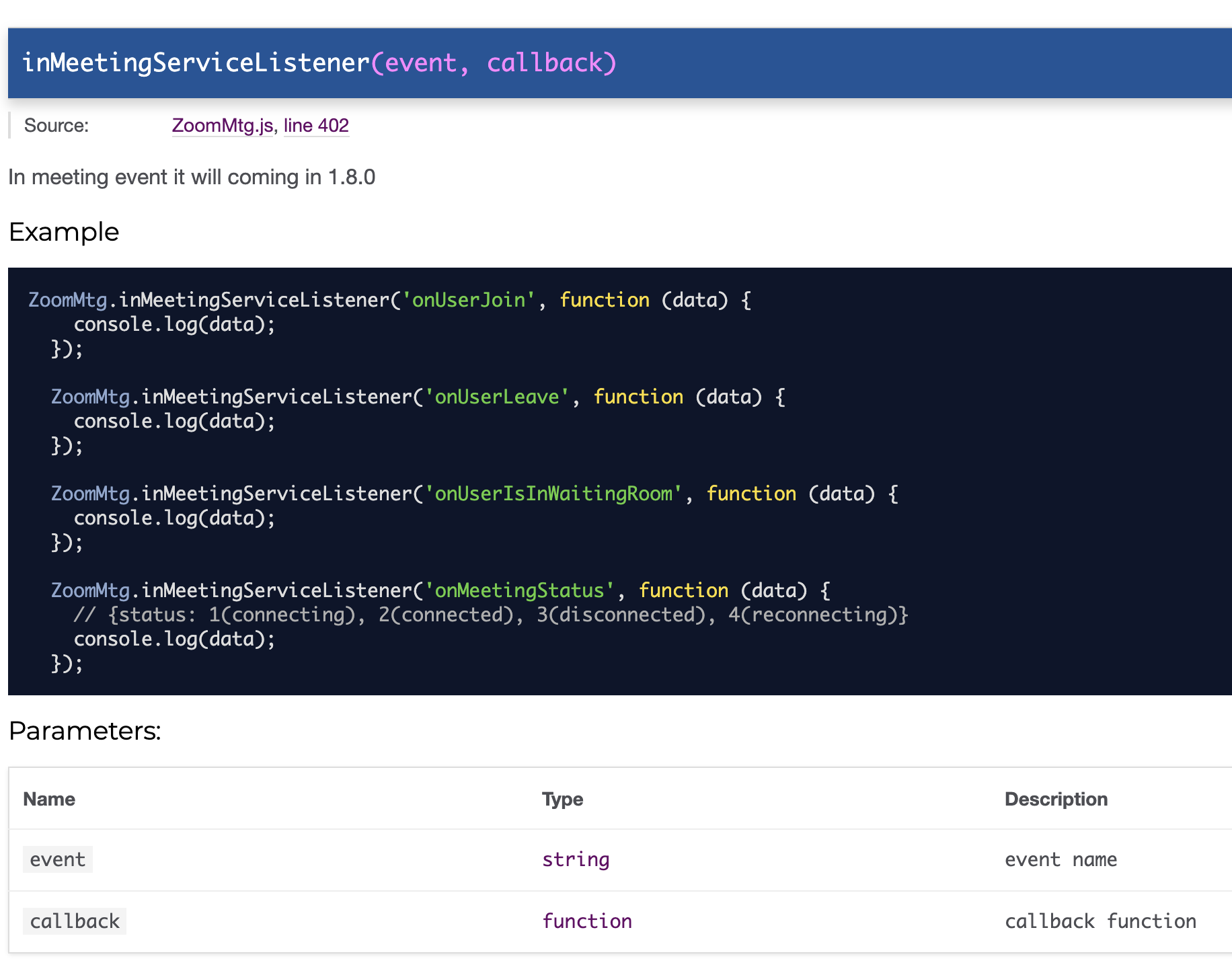Open the ZoomMtg.js source link
1232x971 pixels.
(x=223, y=126)
